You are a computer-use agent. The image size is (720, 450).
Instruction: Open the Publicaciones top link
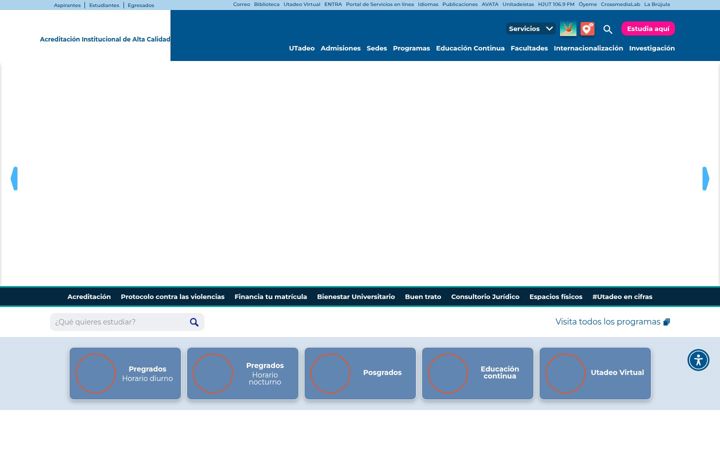tap(460, 4)
